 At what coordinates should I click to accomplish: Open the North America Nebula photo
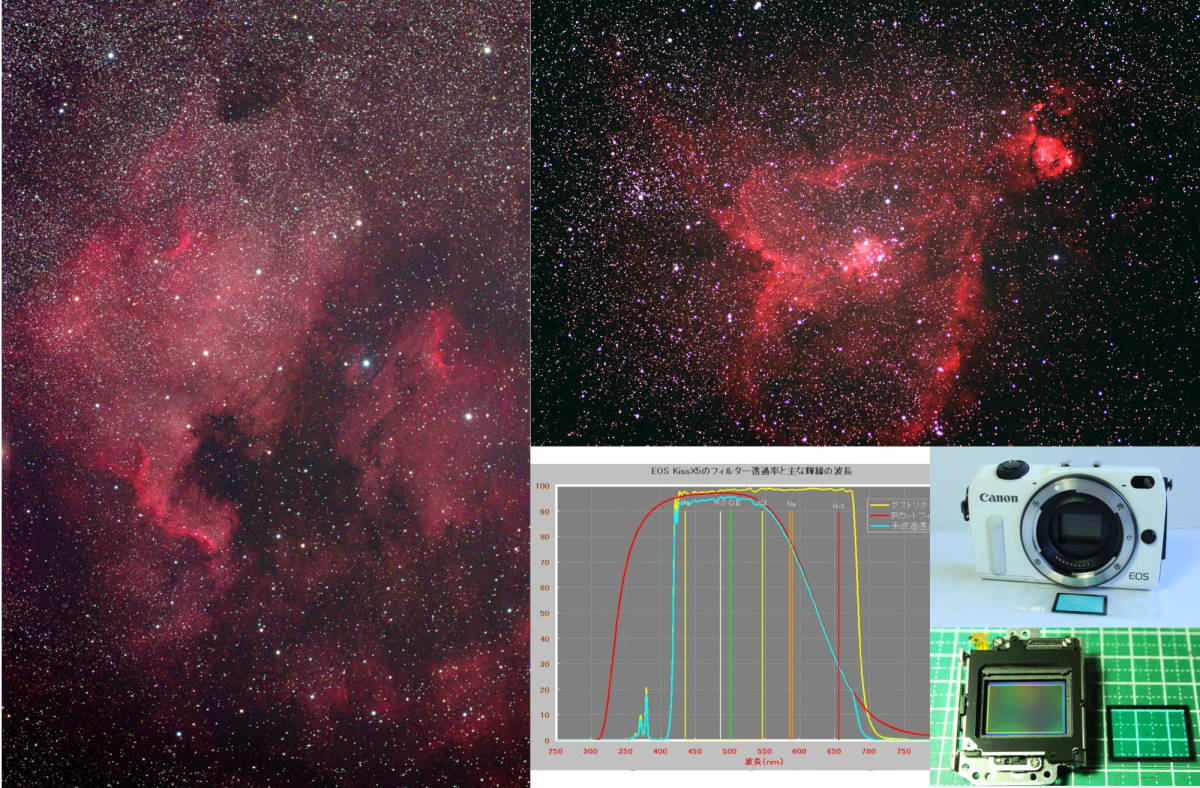point(265,394)
